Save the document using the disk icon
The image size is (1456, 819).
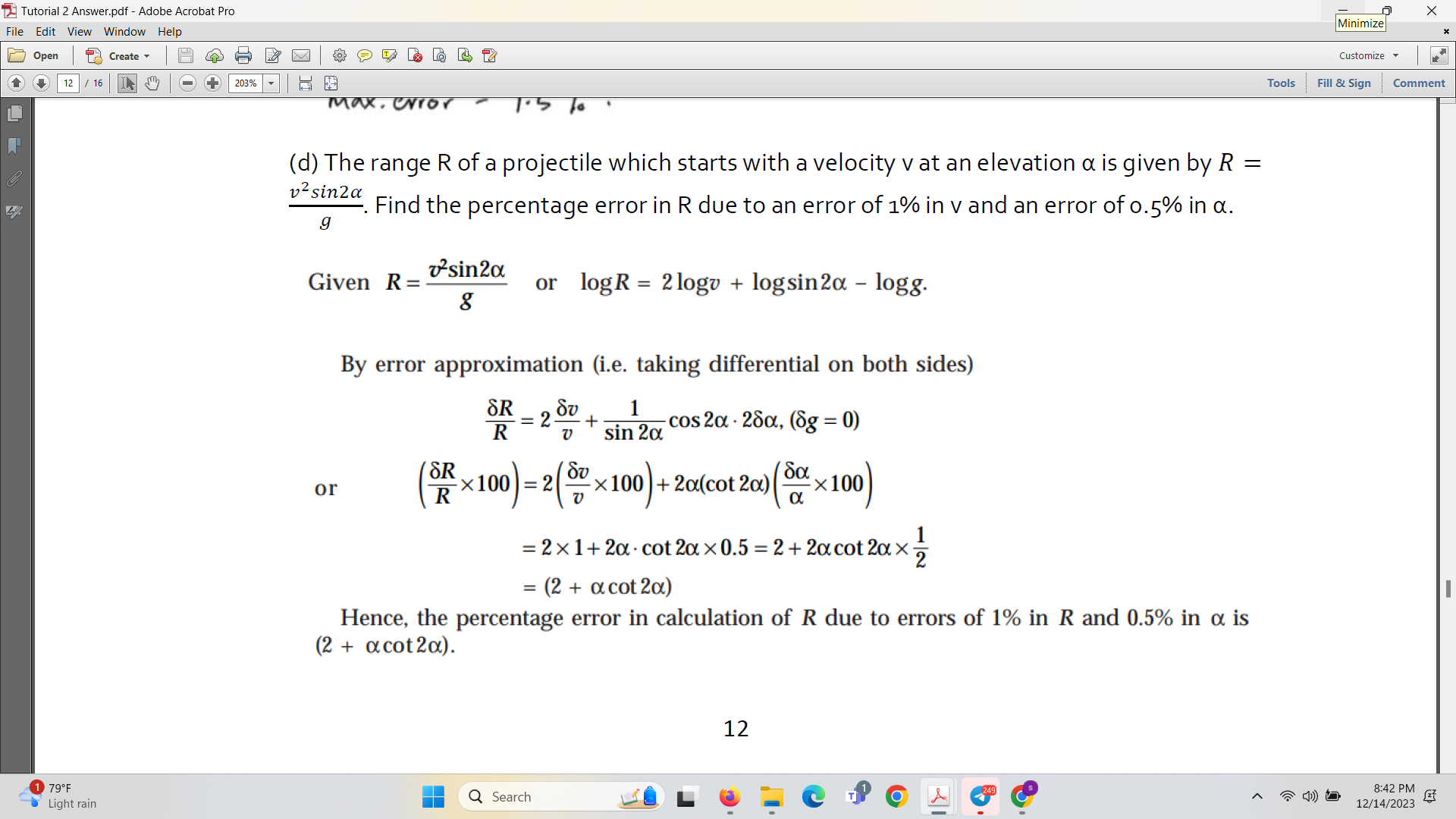[186, 55]
